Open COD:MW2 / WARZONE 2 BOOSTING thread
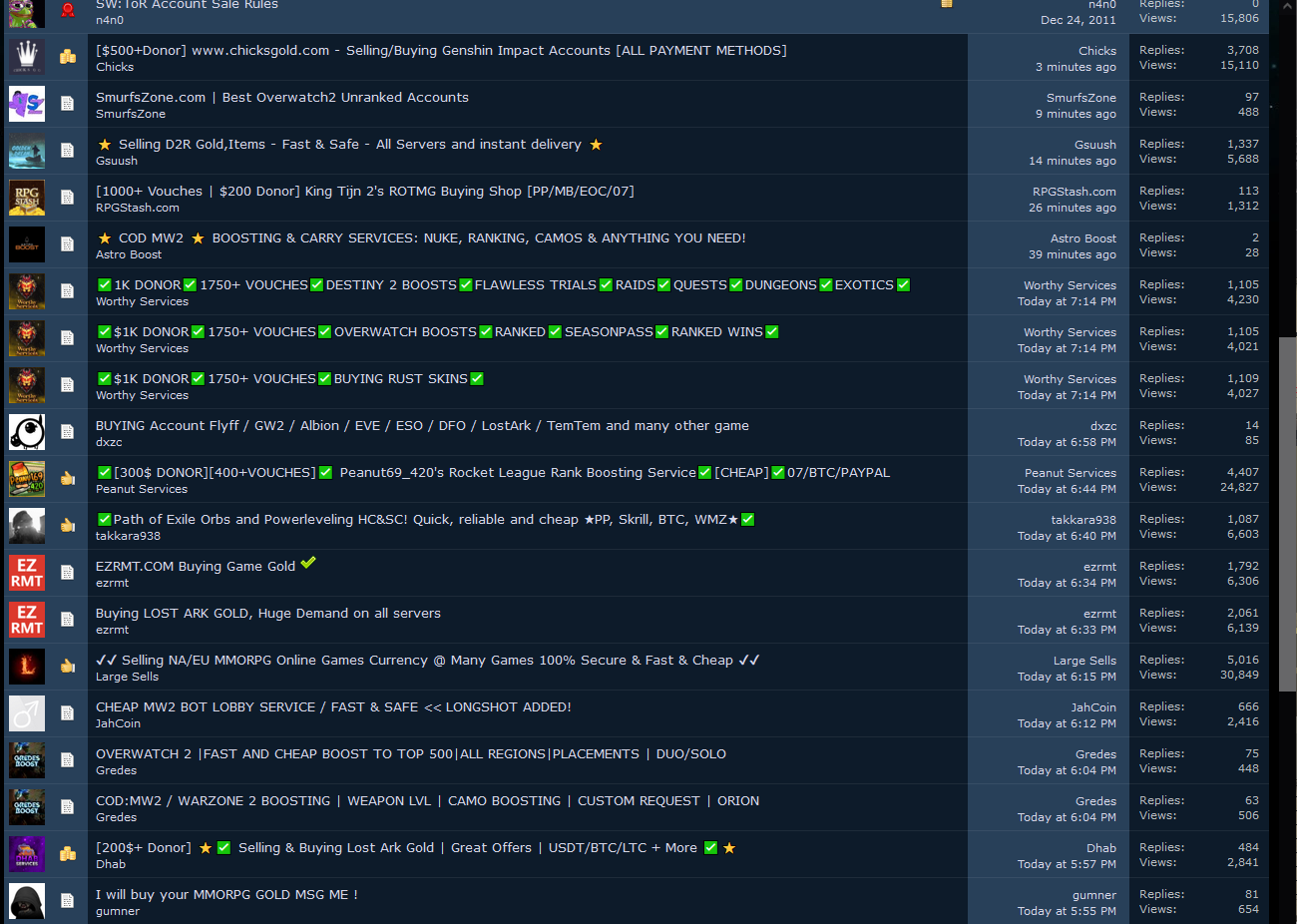The height and width of the screenshot is (924, 1297). pos(427,800)
